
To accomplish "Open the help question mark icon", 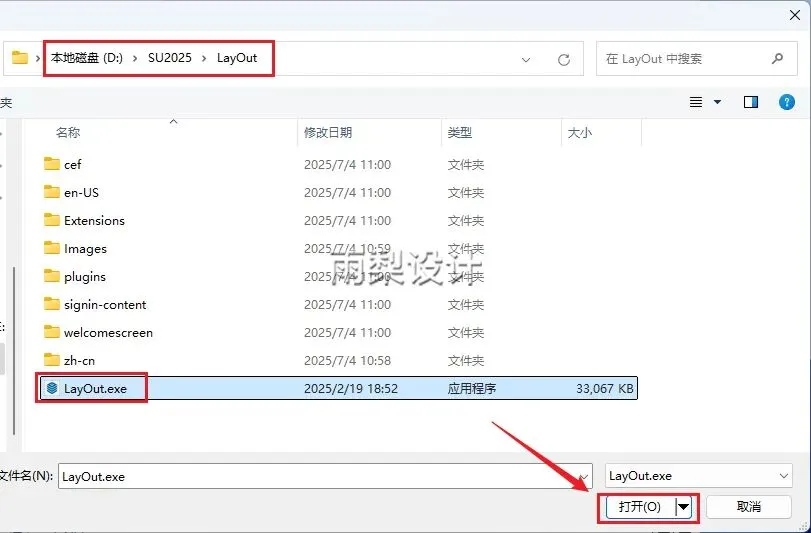I will pyautogui.click(x=787, y=102).
